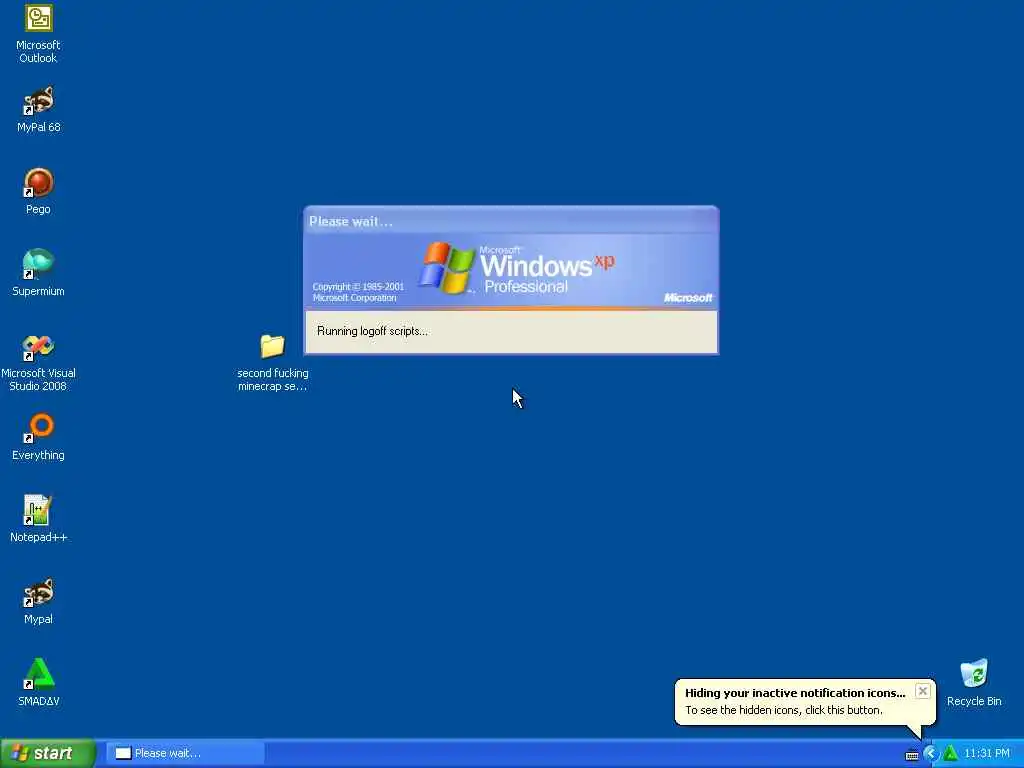The image size is (1024, 768).
Task: Open the Microsoft Outlook desktop icon
Action: (38, 34)
